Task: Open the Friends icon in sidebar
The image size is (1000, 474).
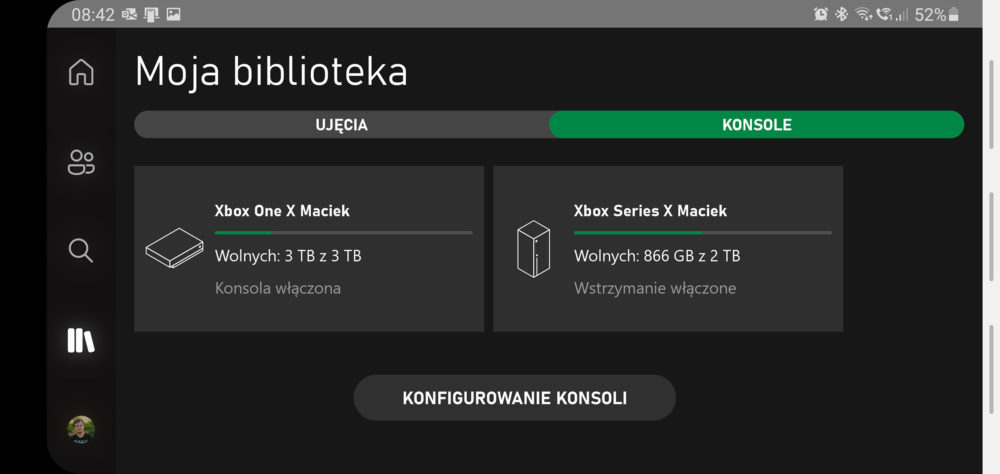Action: point(81,162)
